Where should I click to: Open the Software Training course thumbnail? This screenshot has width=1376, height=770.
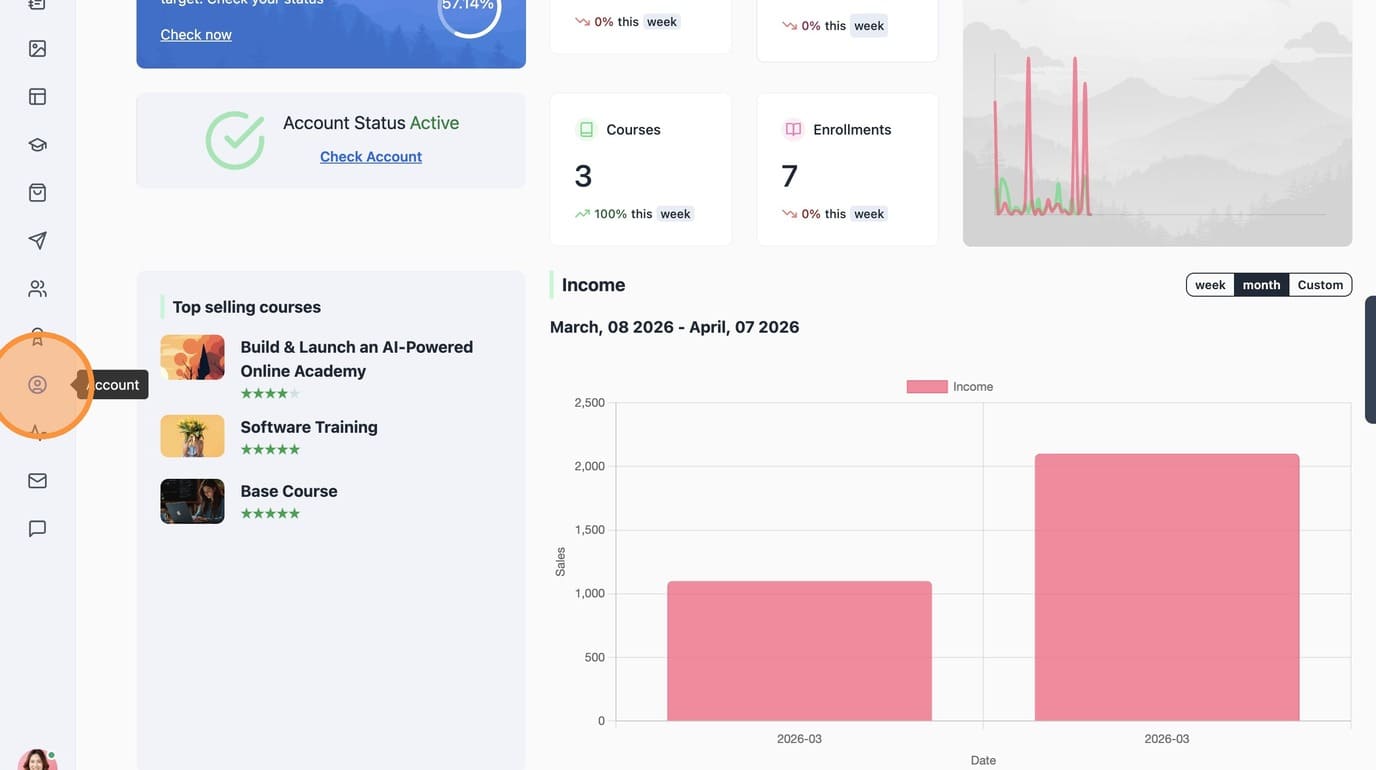[x=192, y=436]
